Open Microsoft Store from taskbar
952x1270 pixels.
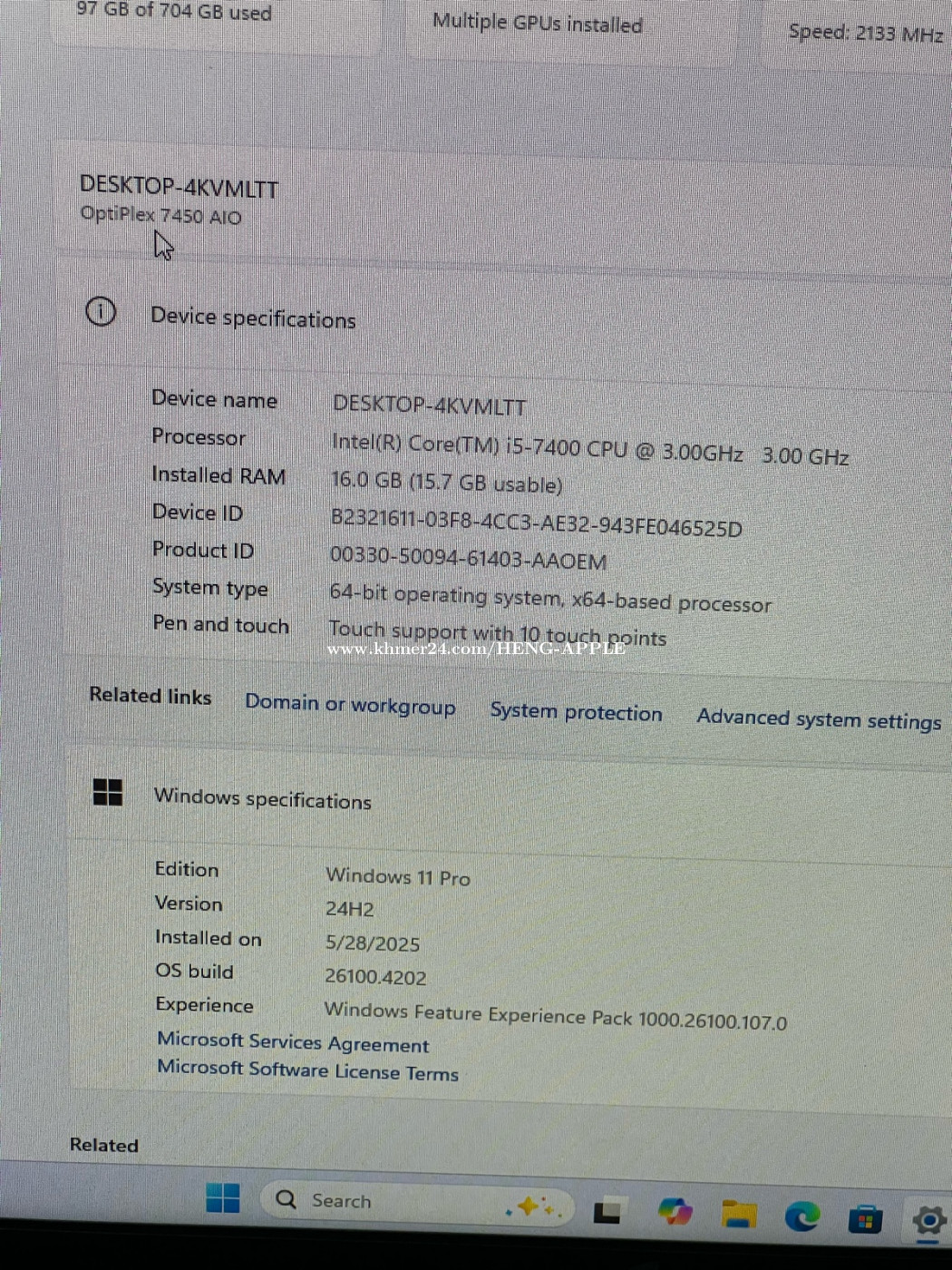tap(865, 1219)
